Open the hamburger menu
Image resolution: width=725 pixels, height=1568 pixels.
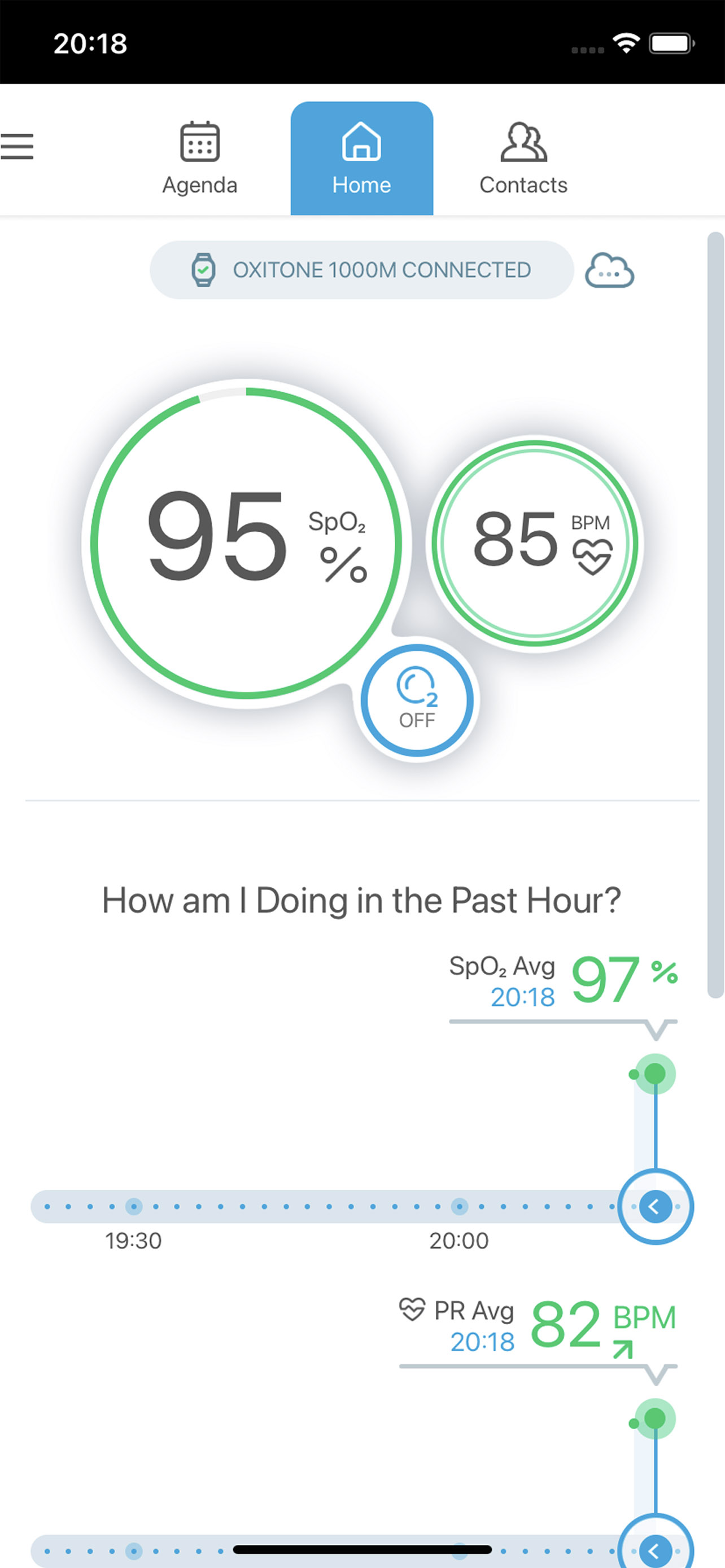tap(17, 147)
